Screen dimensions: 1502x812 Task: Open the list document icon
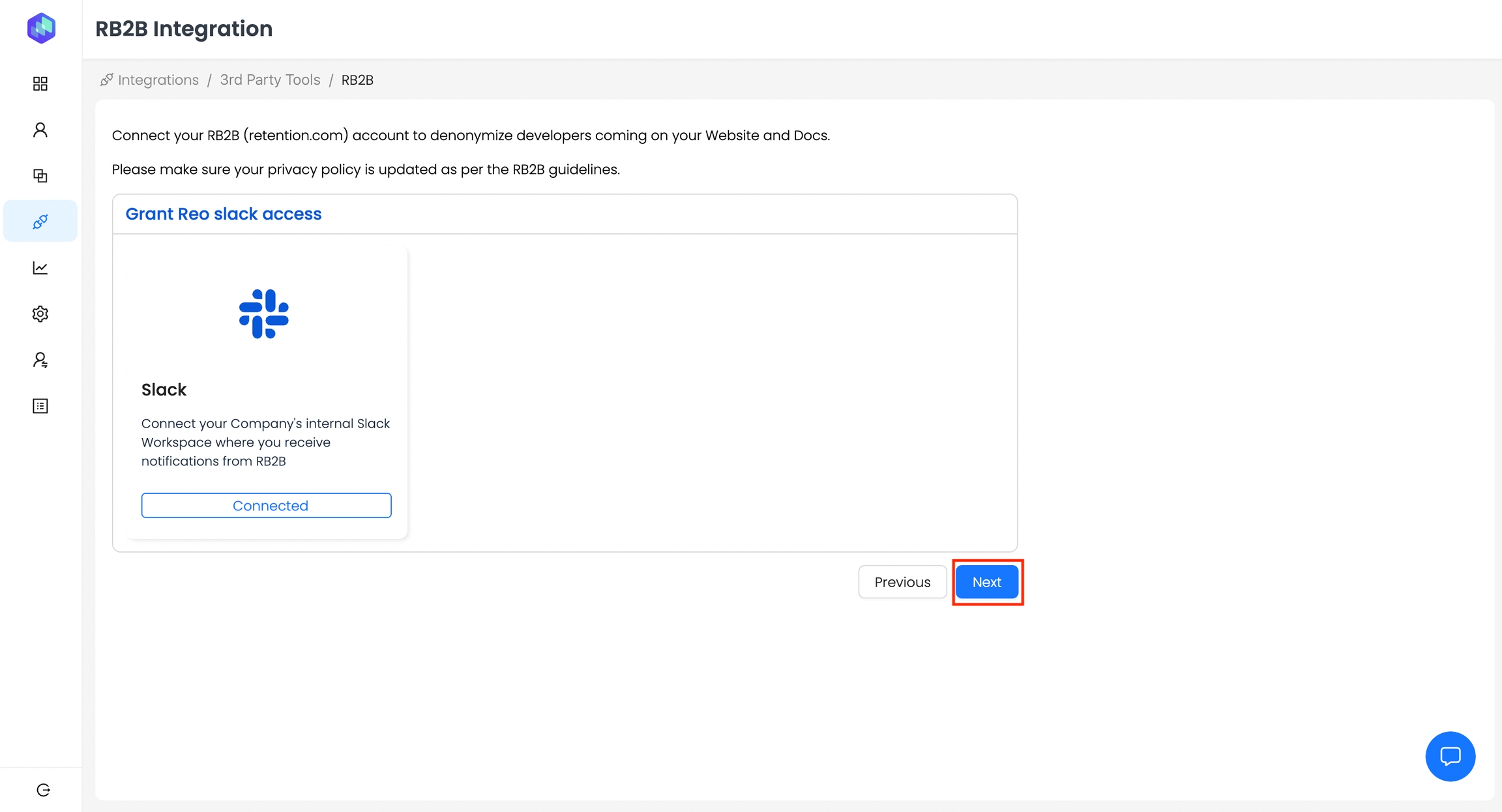[x=40, y=406]
